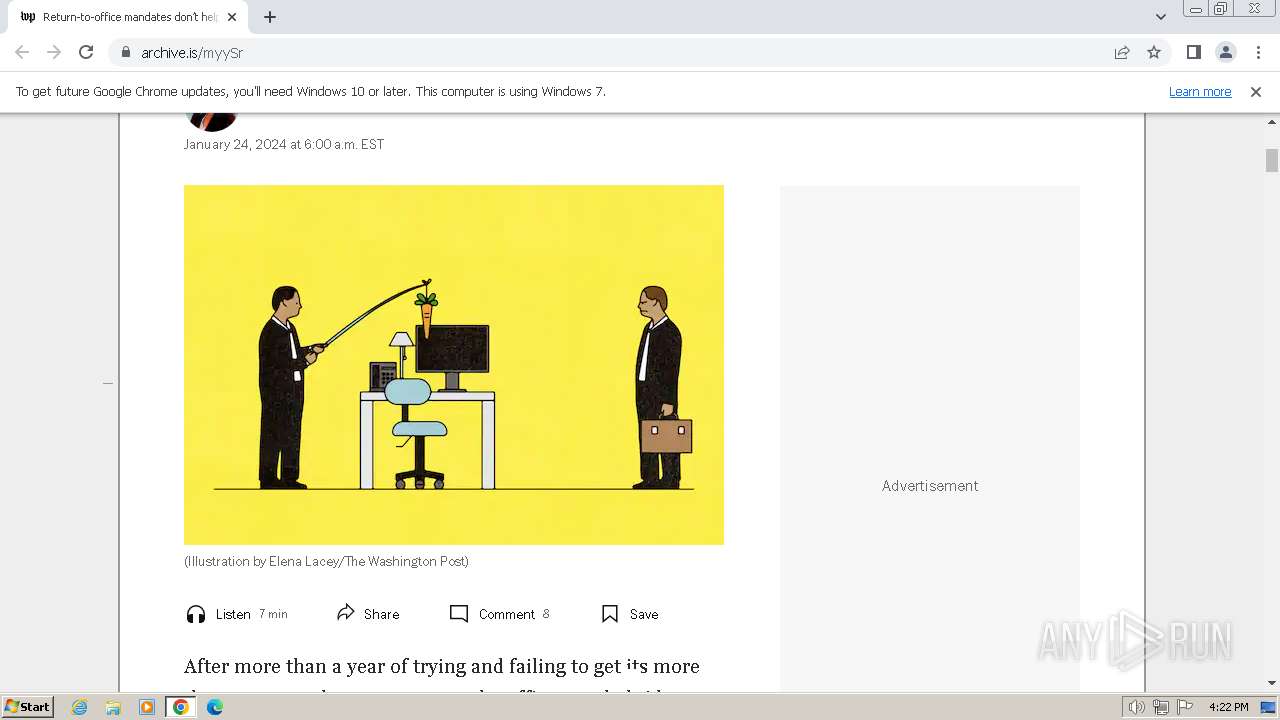Click the show desktop monitor icon

tap(1269, 707)
